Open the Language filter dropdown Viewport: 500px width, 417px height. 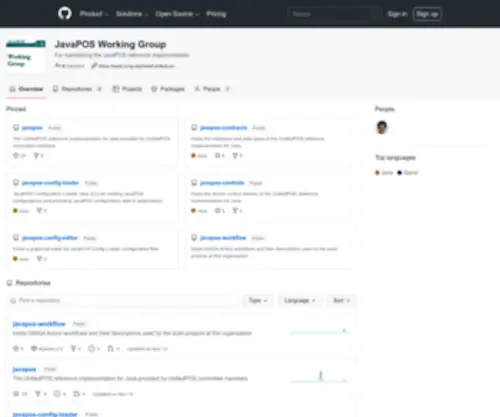tap(300, 301)
